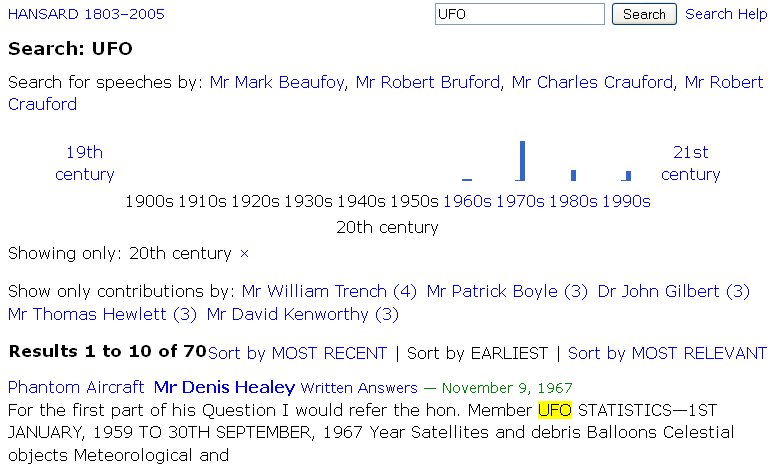Sort results by MOST RELEVANT

coord(667,353)
